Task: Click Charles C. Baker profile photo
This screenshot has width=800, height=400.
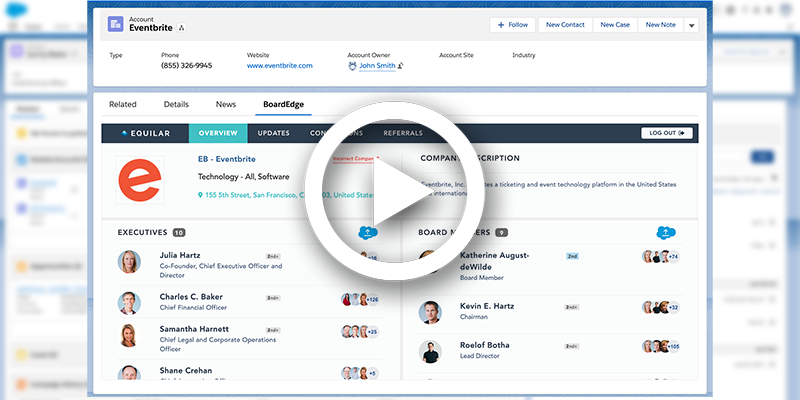Action: tap(129, 303)
